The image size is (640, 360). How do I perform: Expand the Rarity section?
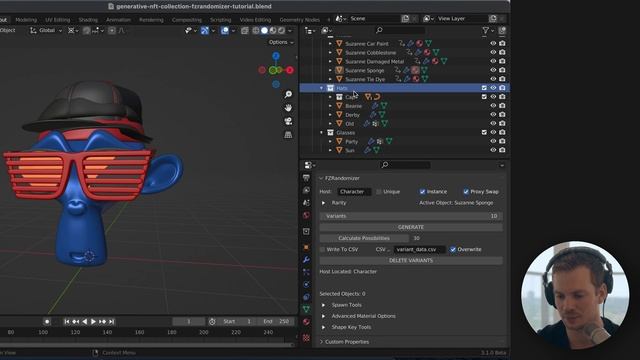click(x=323, y=203)
